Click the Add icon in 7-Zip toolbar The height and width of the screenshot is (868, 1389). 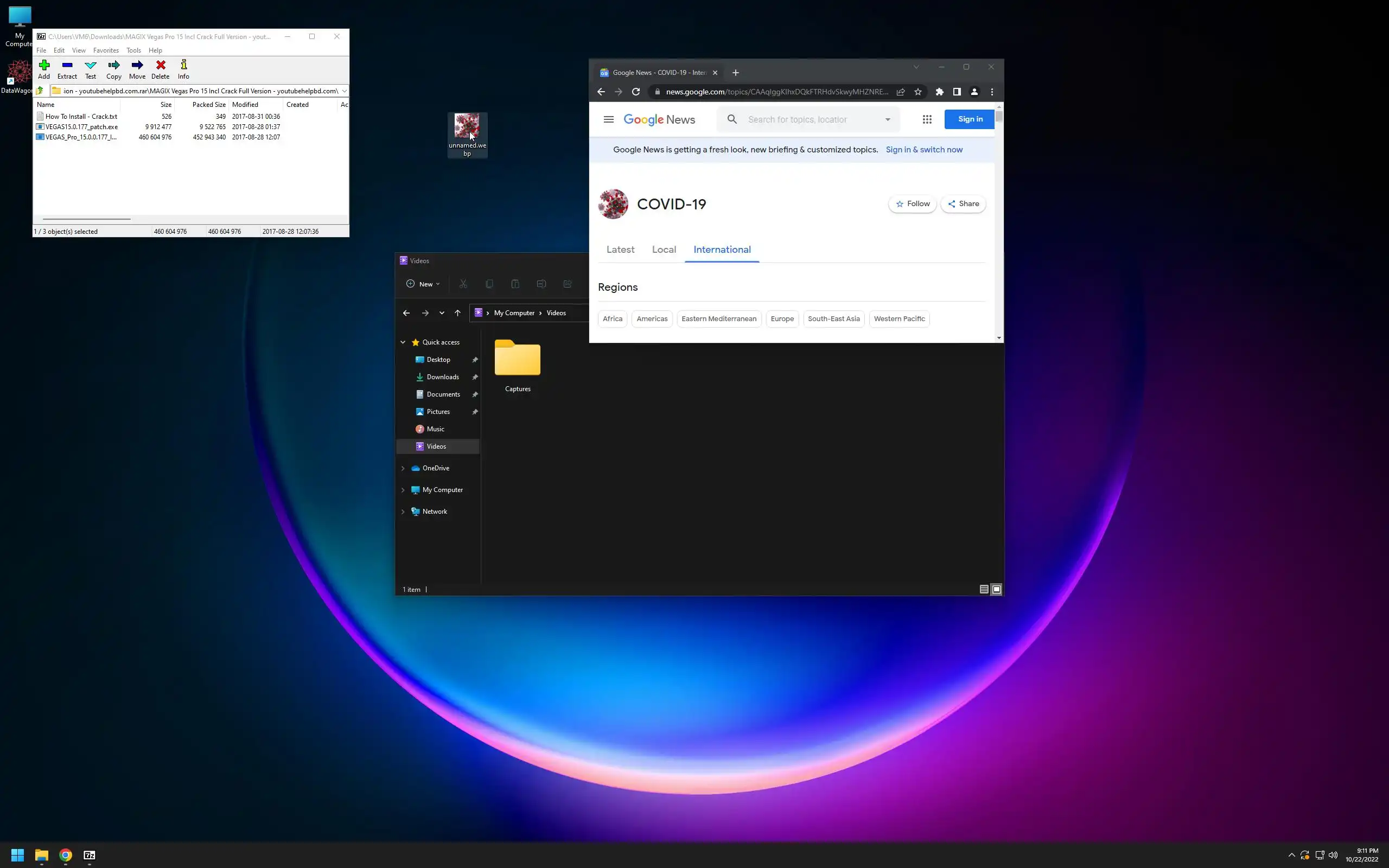pos(43,69)
